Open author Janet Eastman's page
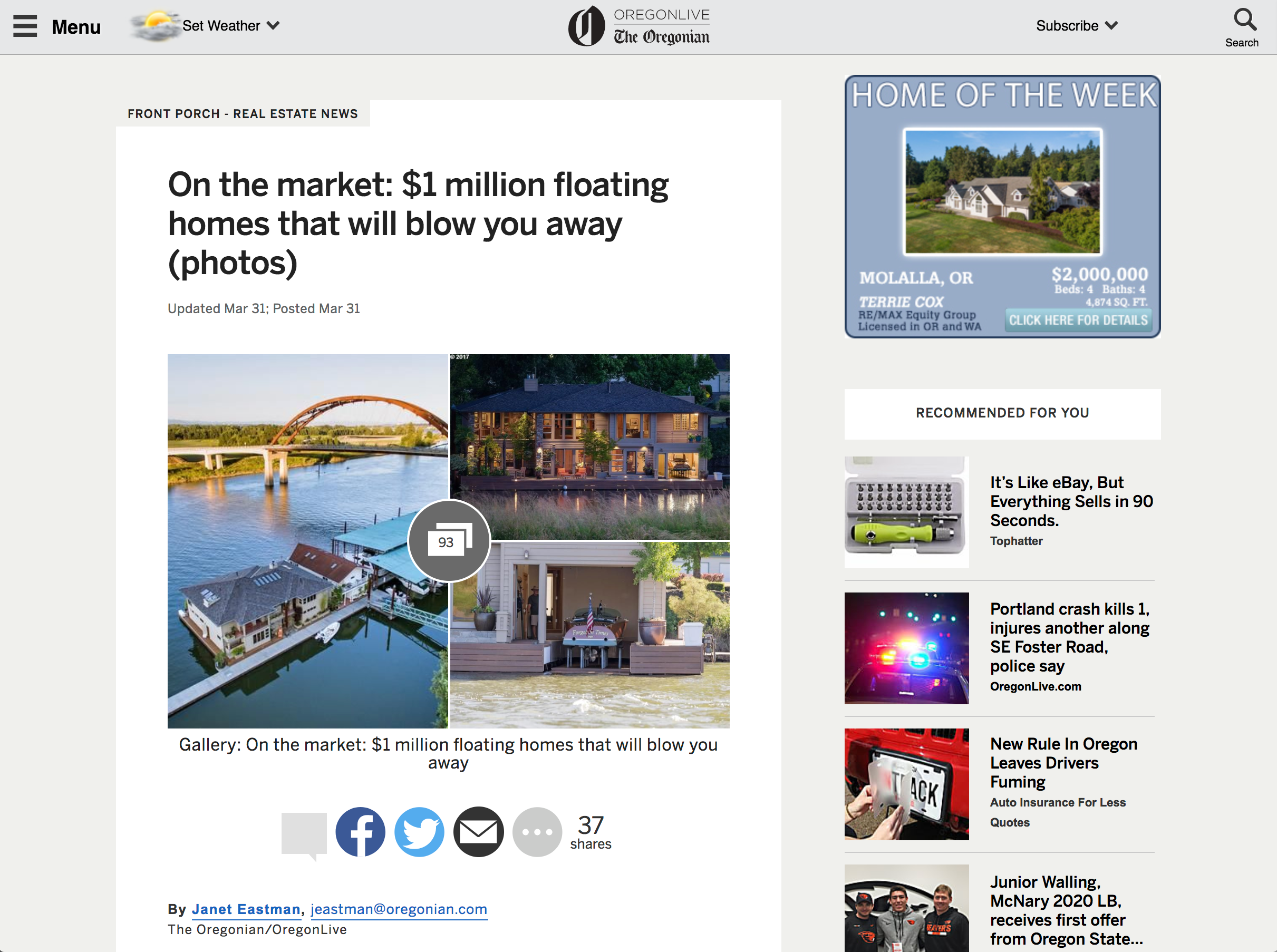This screenshot has height=952, width=1277. click(246, 909)
